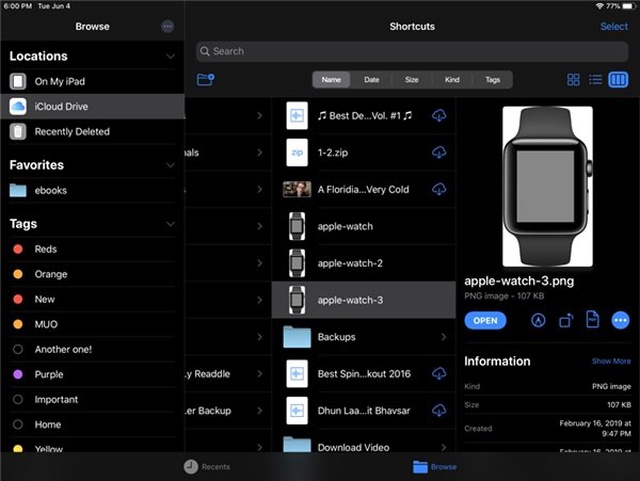Collapse the Favorites section
Image resolution: width=640 pixels, height=481 pixels.
(171, 165)
